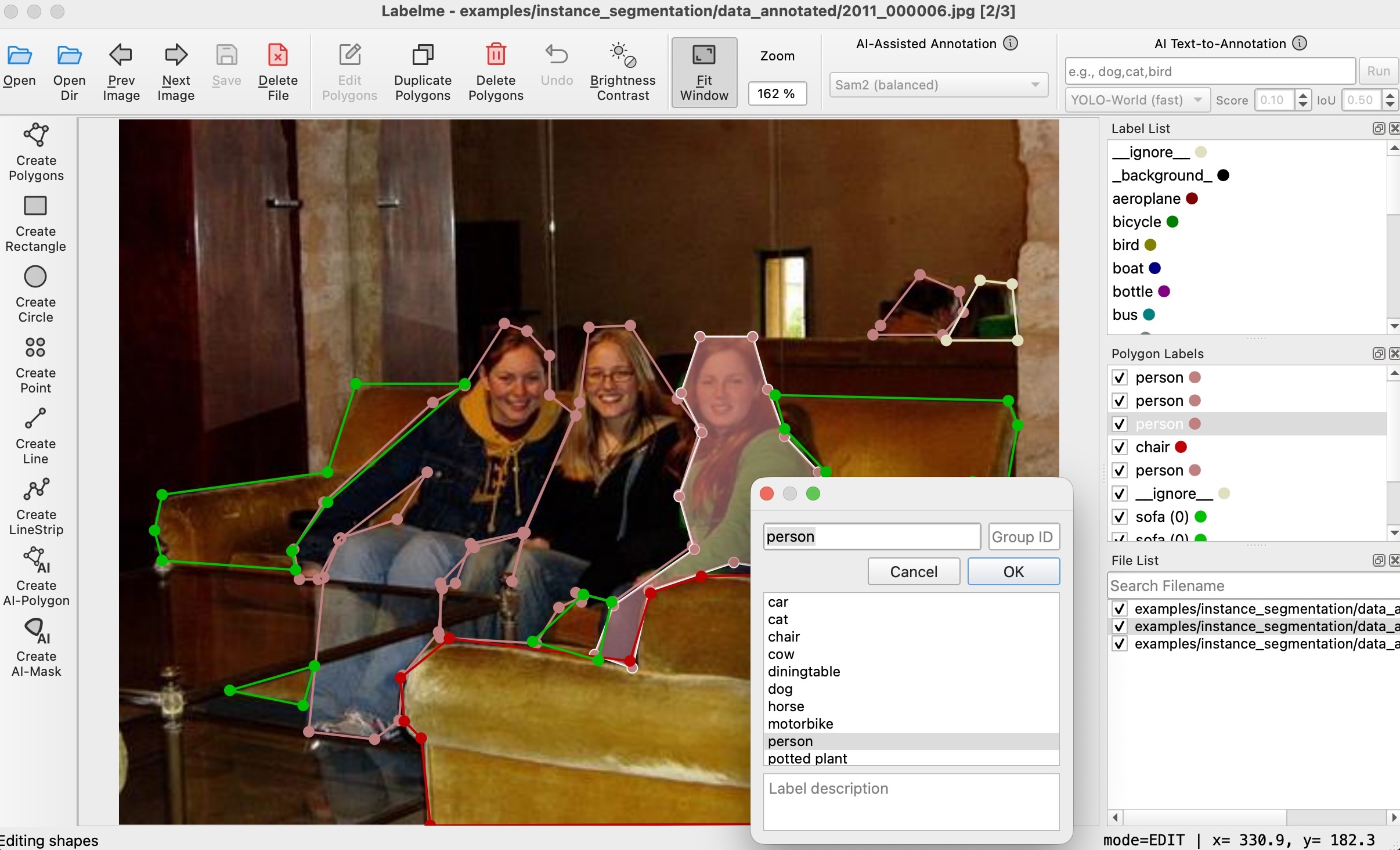The height and width of the screenshot is (850, 1400).
Task: Toggle the __ignore__ polygon label checkbox
Action: (1120, 494)
